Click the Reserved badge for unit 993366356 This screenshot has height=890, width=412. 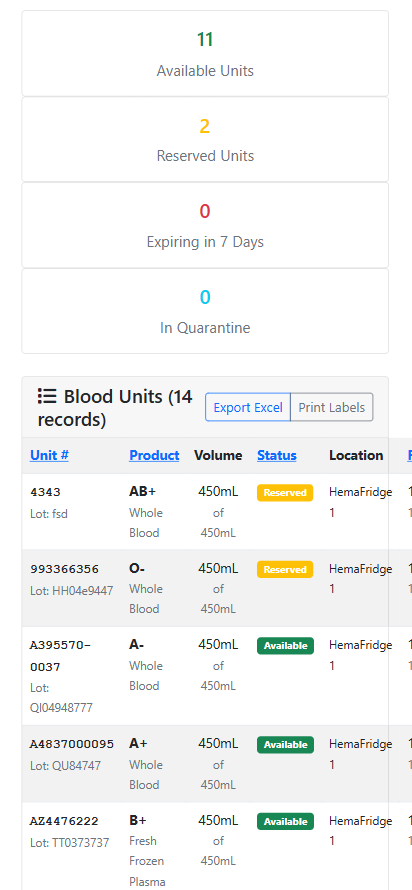(x=285, y=569)
